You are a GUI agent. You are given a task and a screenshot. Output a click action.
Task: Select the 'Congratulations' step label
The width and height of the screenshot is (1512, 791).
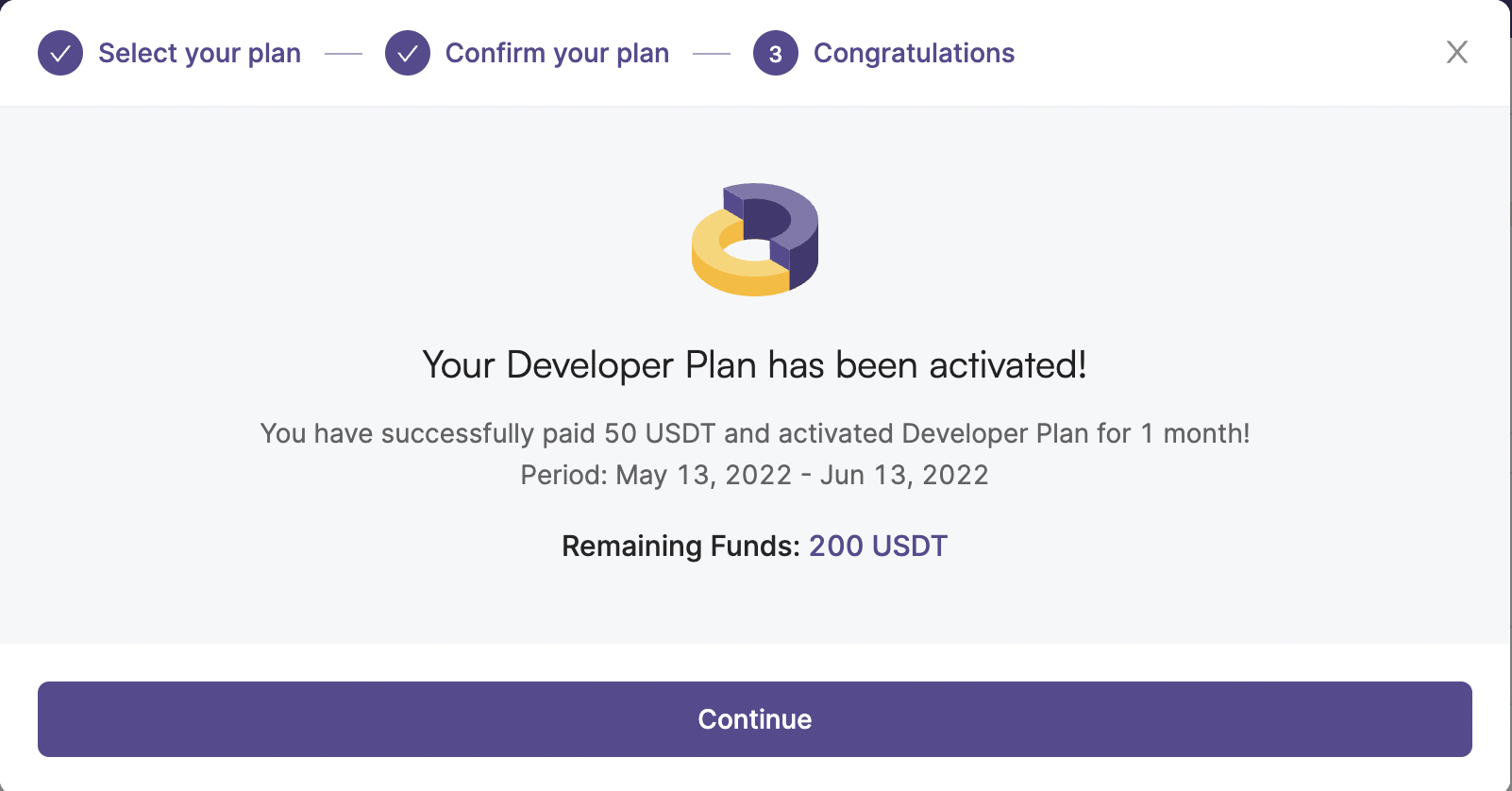click(914, 54)
